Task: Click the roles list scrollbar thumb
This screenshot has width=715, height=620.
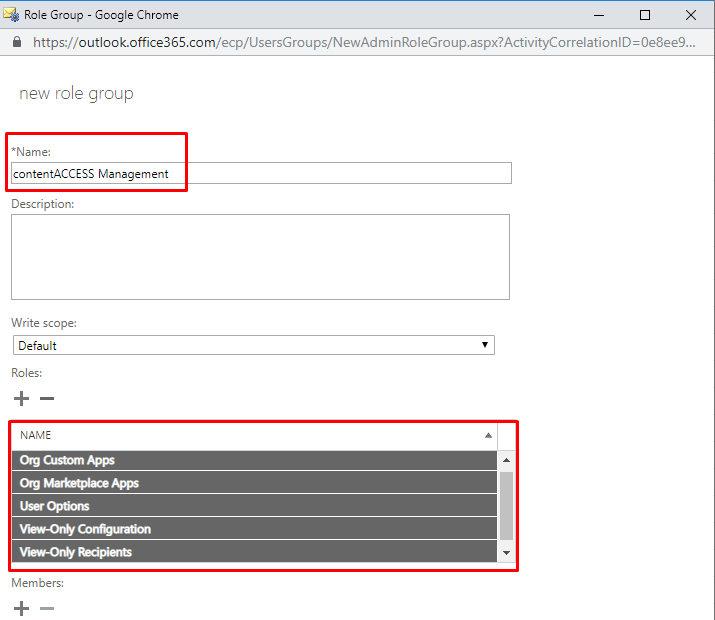Action: point(506,505)
